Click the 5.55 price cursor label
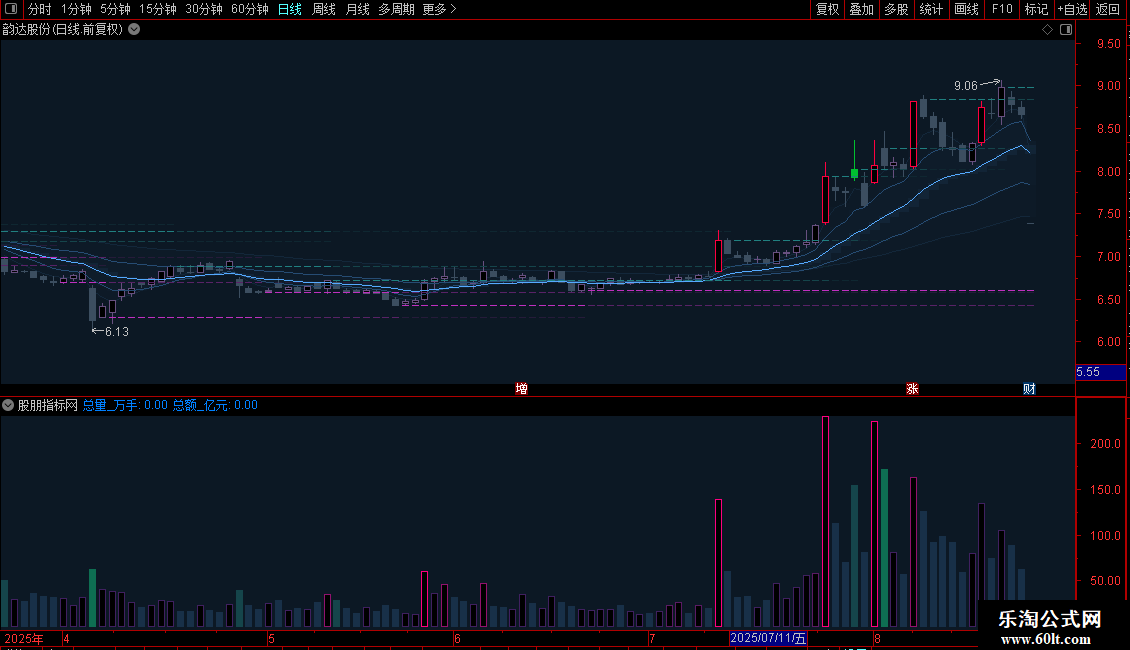 pyautogui.click(x=1100, y=372)
